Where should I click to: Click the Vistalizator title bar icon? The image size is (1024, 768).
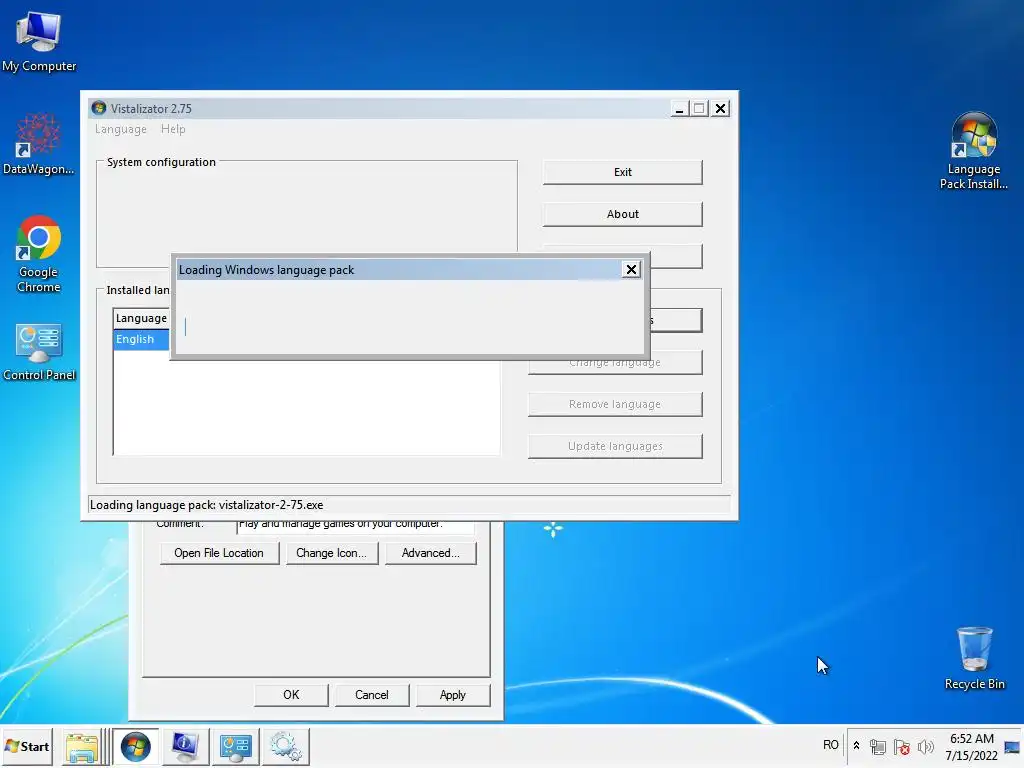pos(99,108)
